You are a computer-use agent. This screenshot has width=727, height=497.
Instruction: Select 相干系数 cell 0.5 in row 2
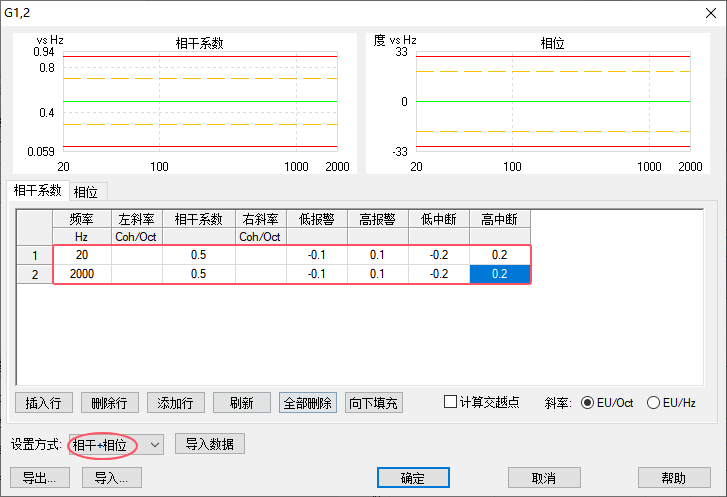199,274
